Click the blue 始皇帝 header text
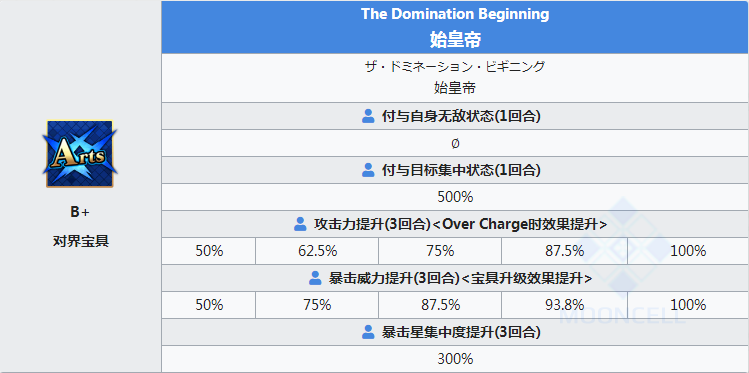The height and width of the screenshot is (373, 749). (x=455, y=40)
